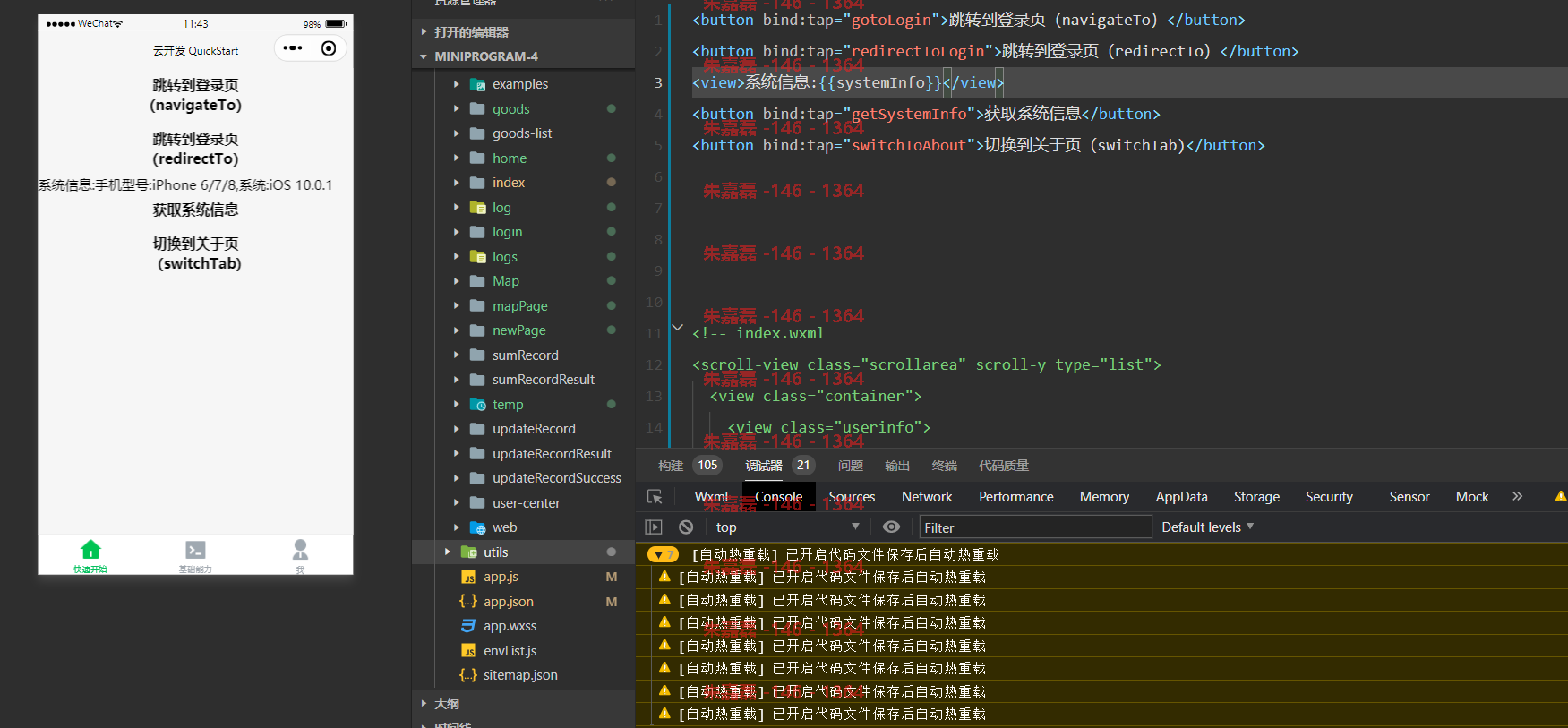Click the examples folder icon

[x=477, y=84]
